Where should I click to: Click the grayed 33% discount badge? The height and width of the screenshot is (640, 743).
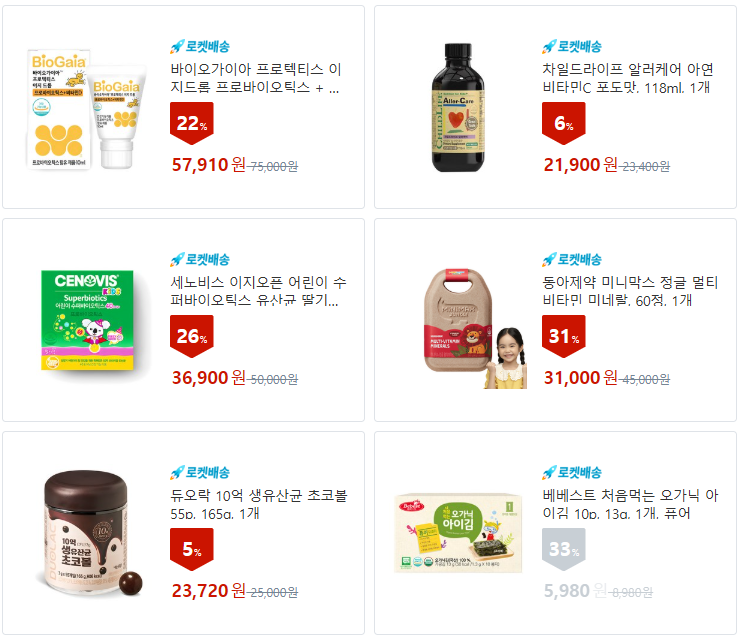[x=563, y=550]
